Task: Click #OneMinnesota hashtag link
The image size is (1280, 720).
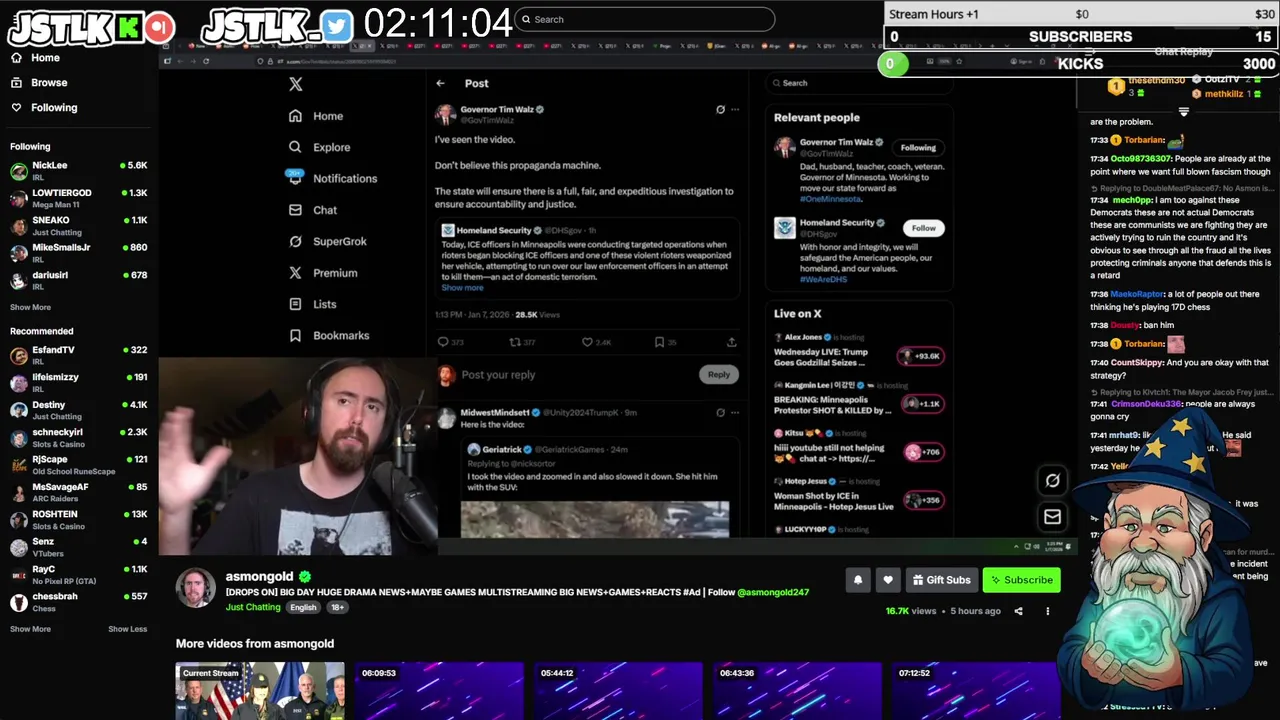Action: pos(830,199)
